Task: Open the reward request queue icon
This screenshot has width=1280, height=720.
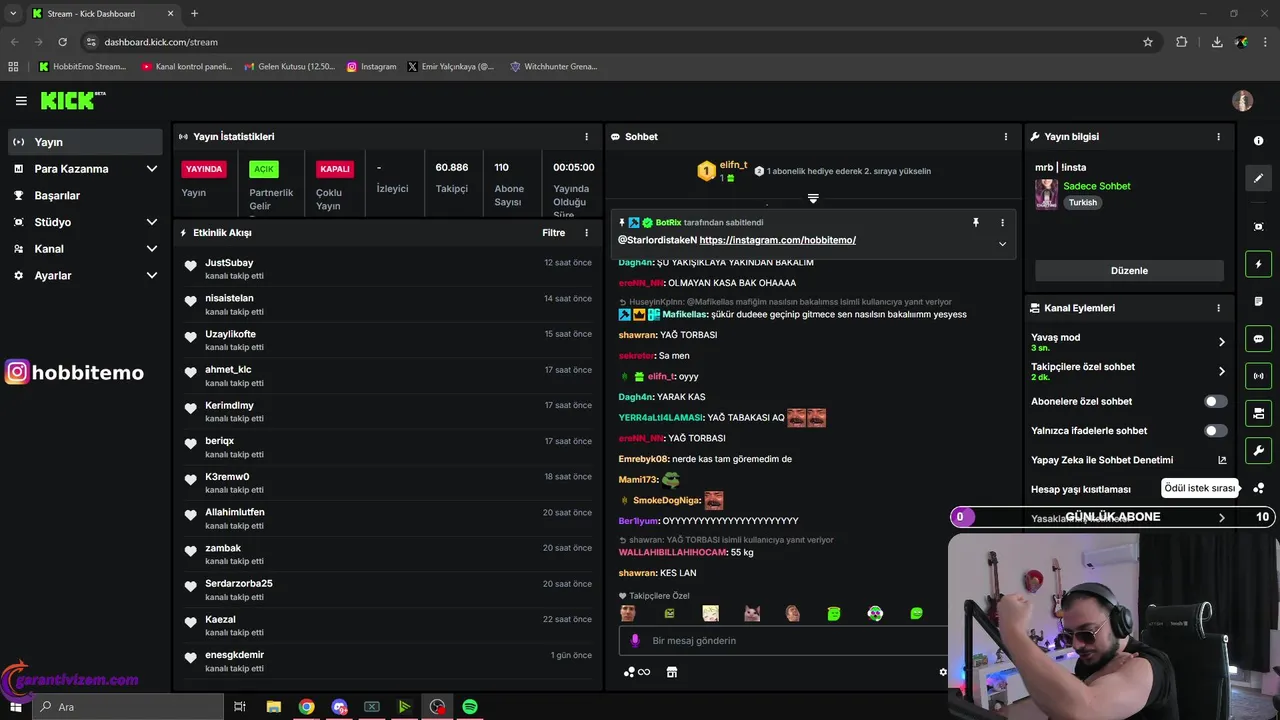Action: click(1259, 488)
